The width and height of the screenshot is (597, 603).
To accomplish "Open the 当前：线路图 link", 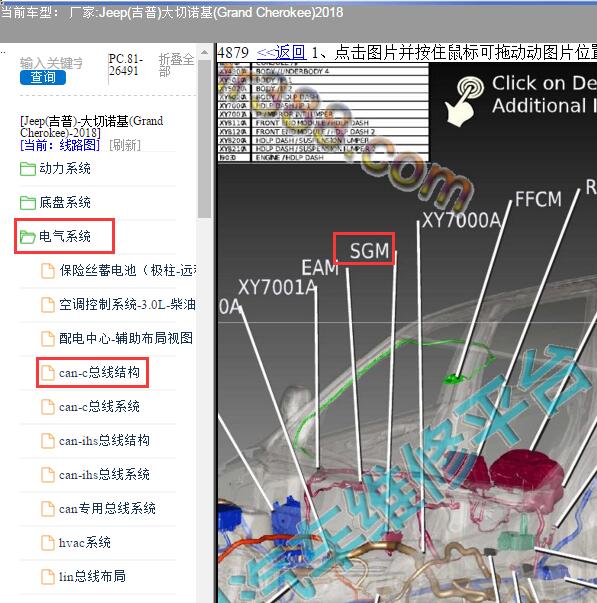I will [60, 145].
